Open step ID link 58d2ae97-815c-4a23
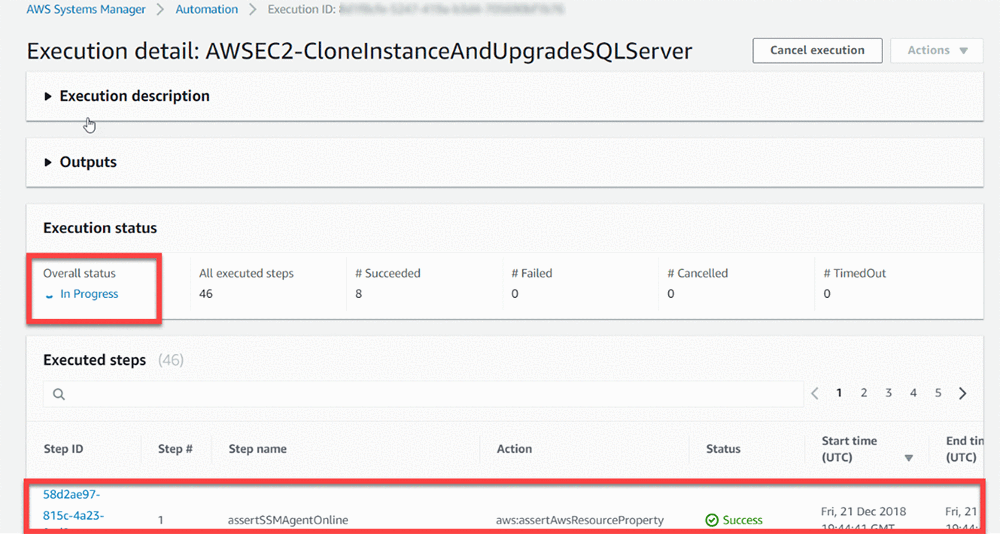This screenshot has width=1000, height=534. [x=72, y=505]
